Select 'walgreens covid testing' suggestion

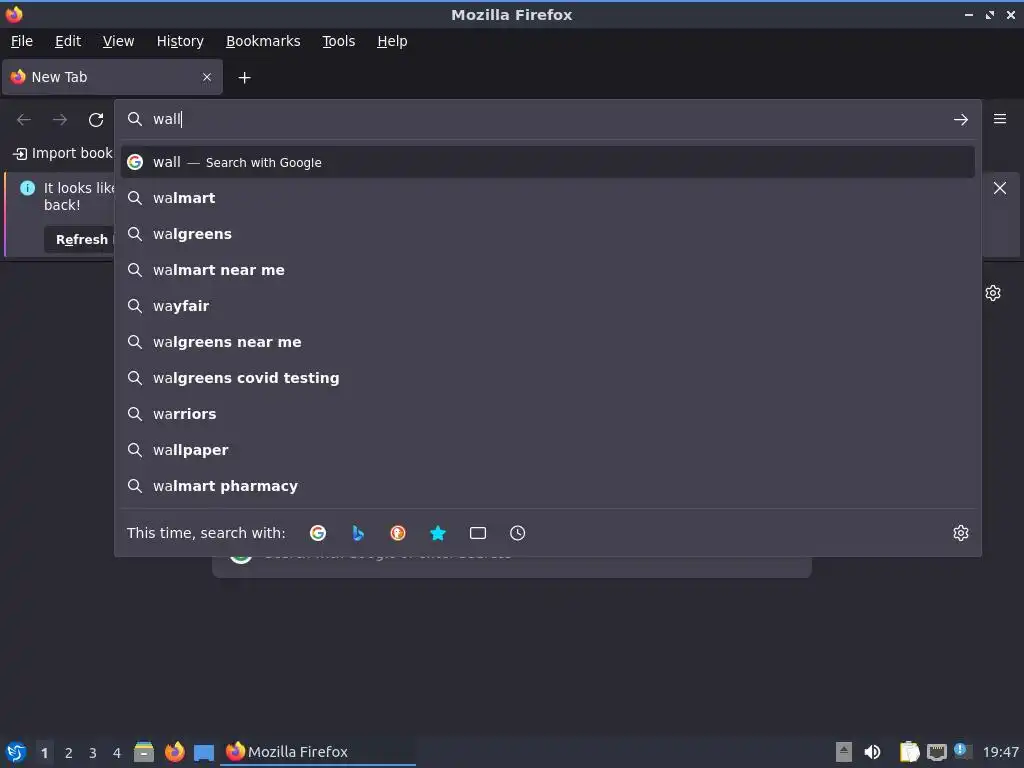pyautogui.click(x=547, y=377)
